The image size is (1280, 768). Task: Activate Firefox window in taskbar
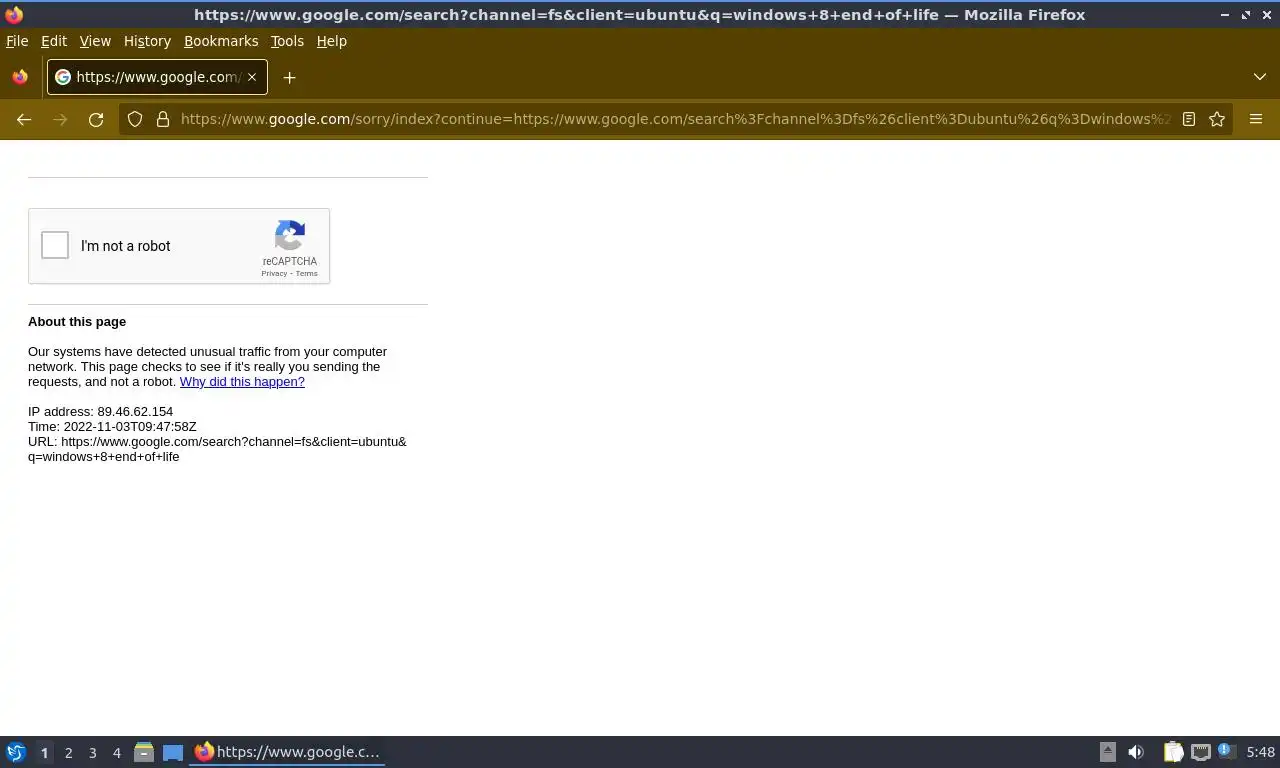288,752
